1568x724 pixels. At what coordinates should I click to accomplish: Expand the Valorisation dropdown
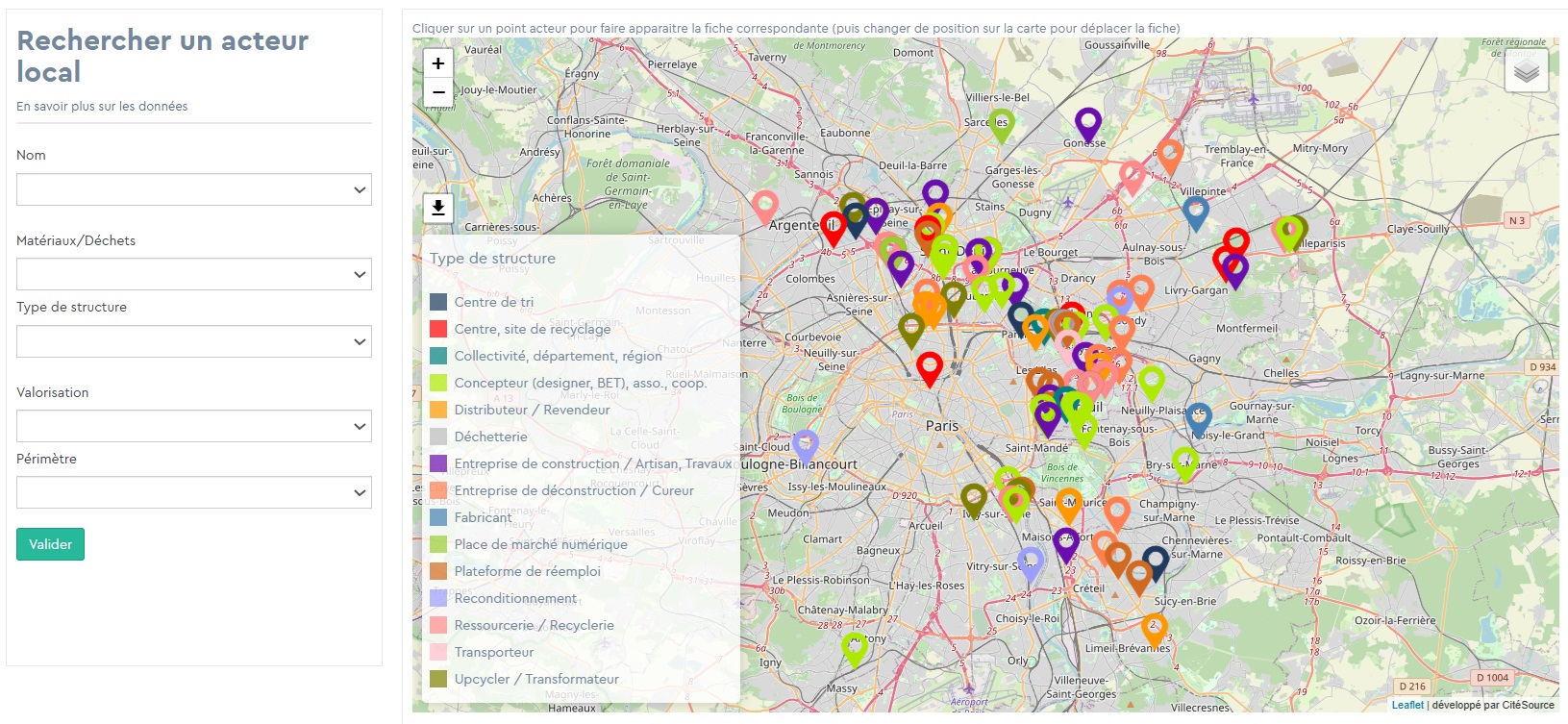(x=193, y=426)
